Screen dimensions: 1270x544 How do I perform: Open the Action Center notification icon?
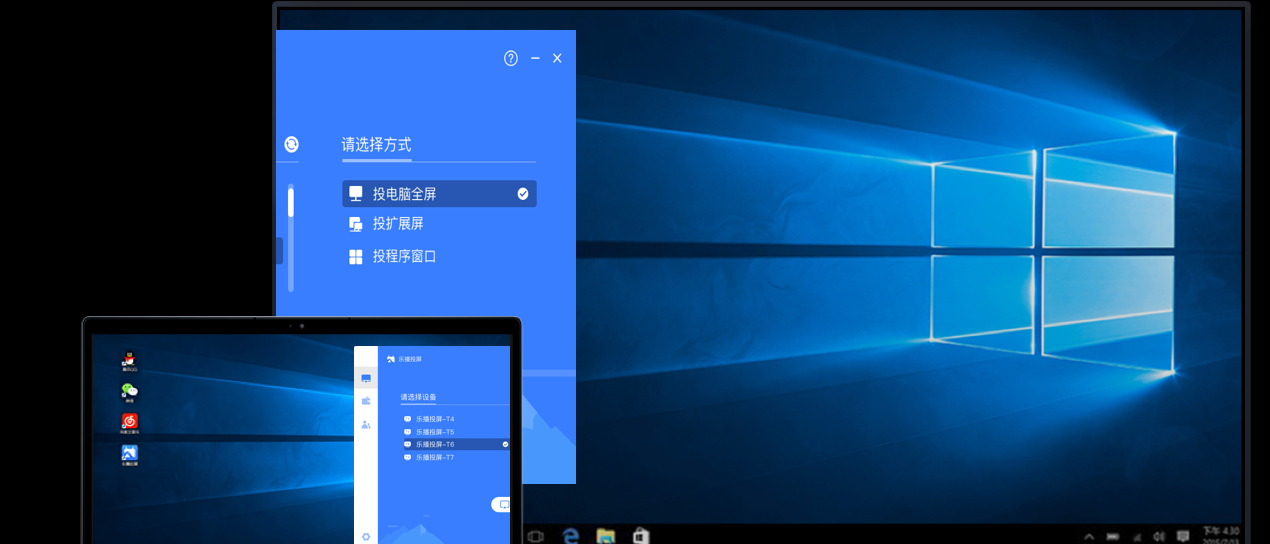pyautogui.click(x=1183, y=538)
